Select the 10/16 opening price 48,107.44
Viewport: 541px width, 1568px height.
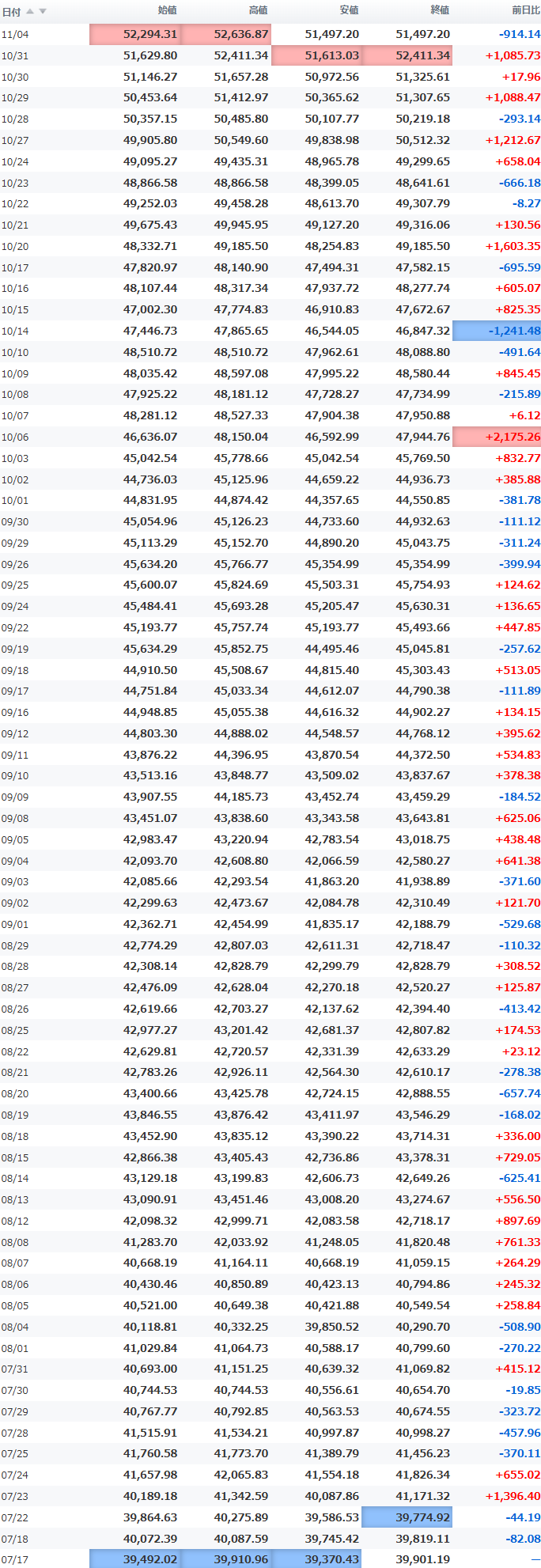pyautogui.click(x=150, y=288)
